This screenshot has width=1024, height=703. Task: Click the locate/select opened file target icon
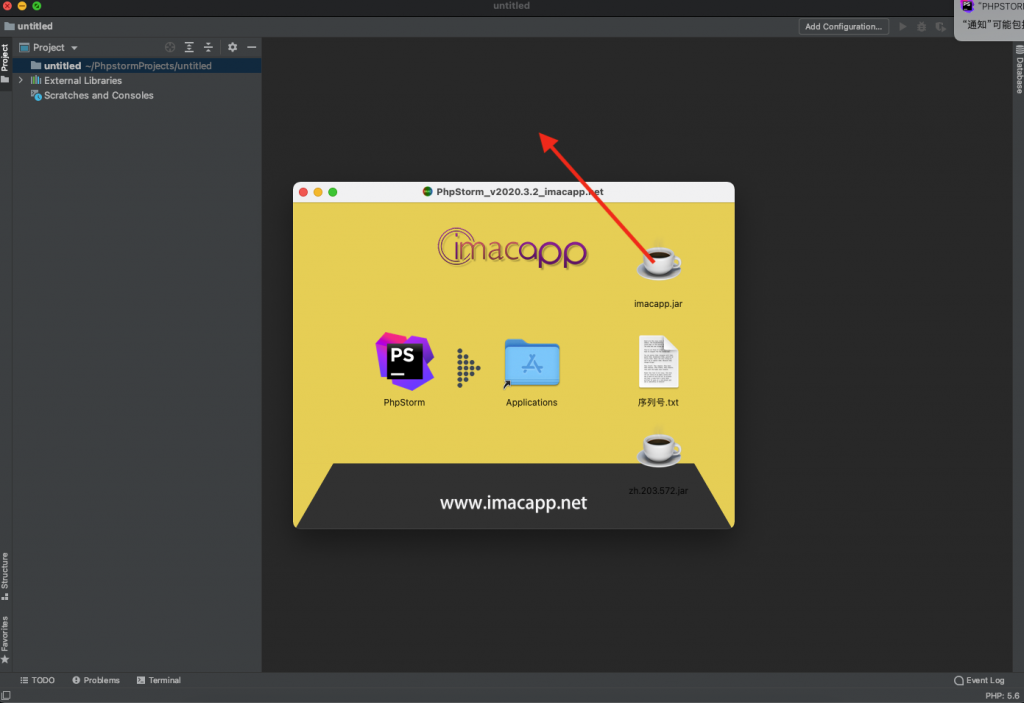point(170,47)
